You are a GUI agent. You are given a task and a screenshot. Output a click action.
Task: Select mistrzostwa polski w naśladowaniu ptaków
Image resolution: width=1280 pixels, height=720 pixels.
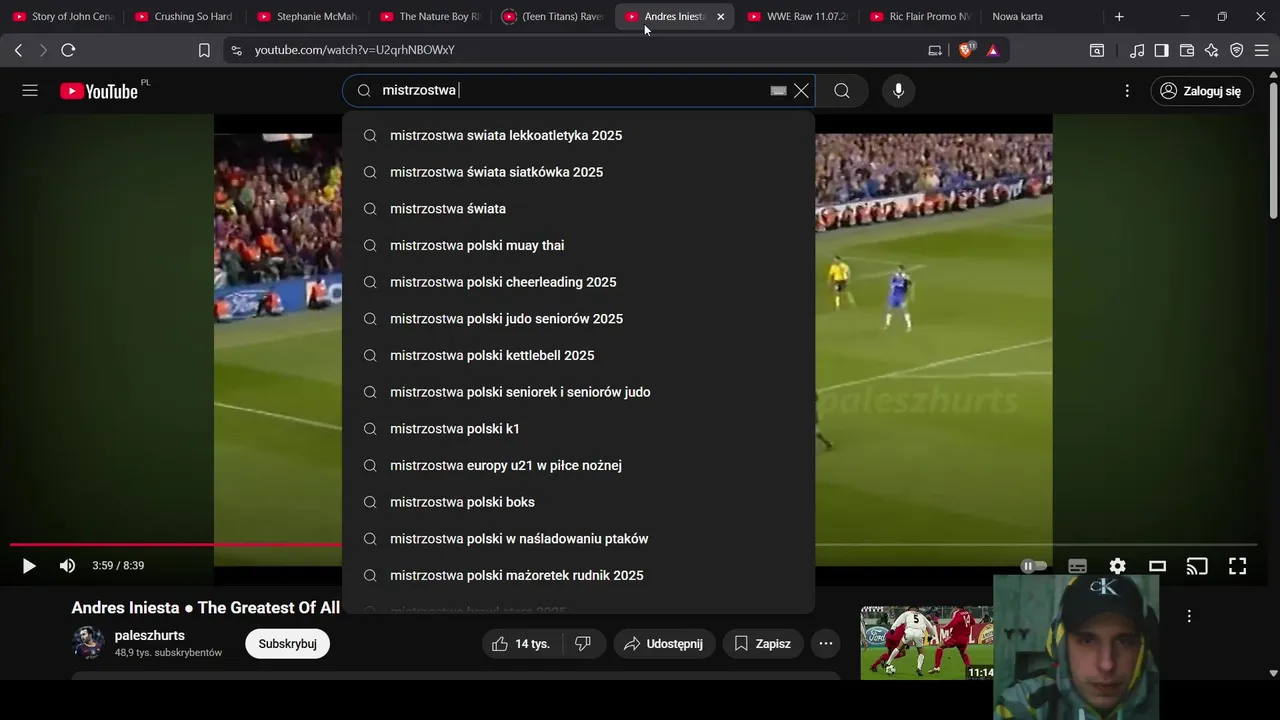point(578,539)
